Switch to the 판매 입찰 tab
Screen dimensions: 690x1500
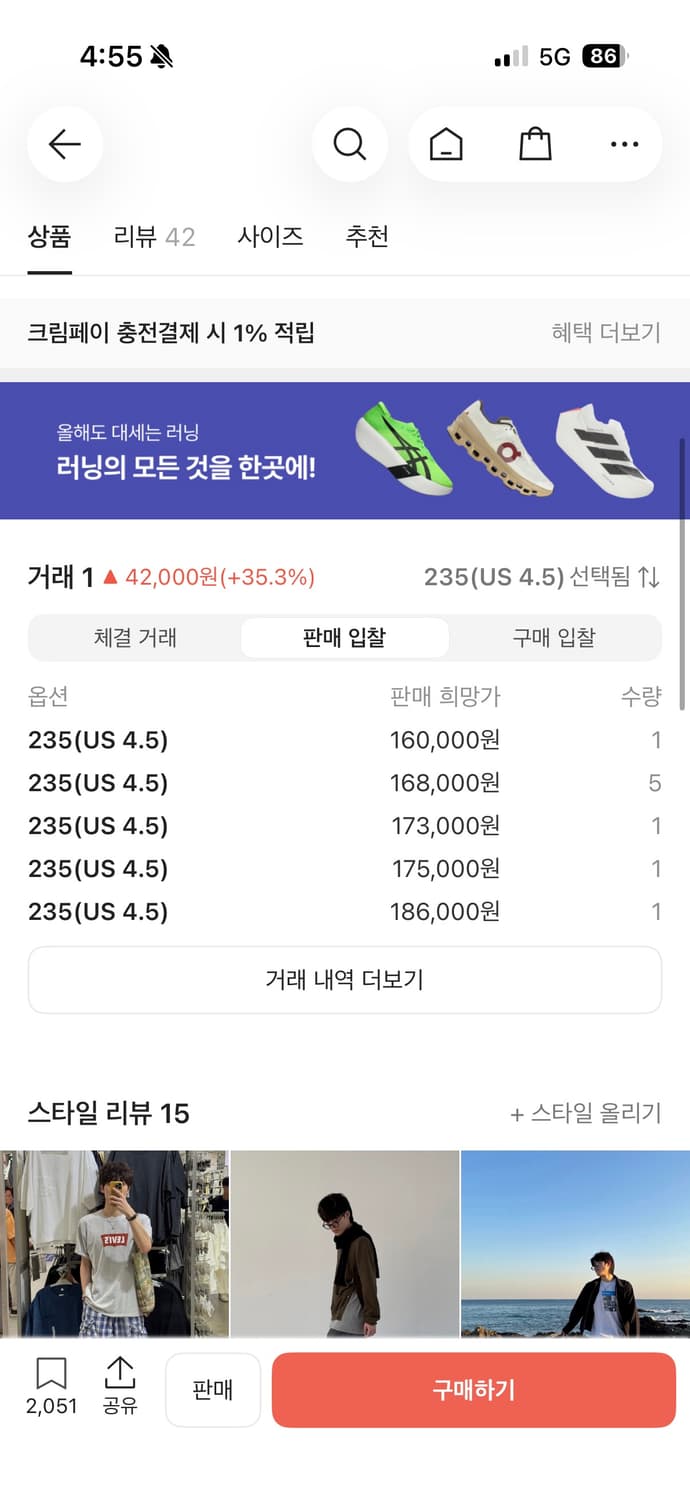345,637
